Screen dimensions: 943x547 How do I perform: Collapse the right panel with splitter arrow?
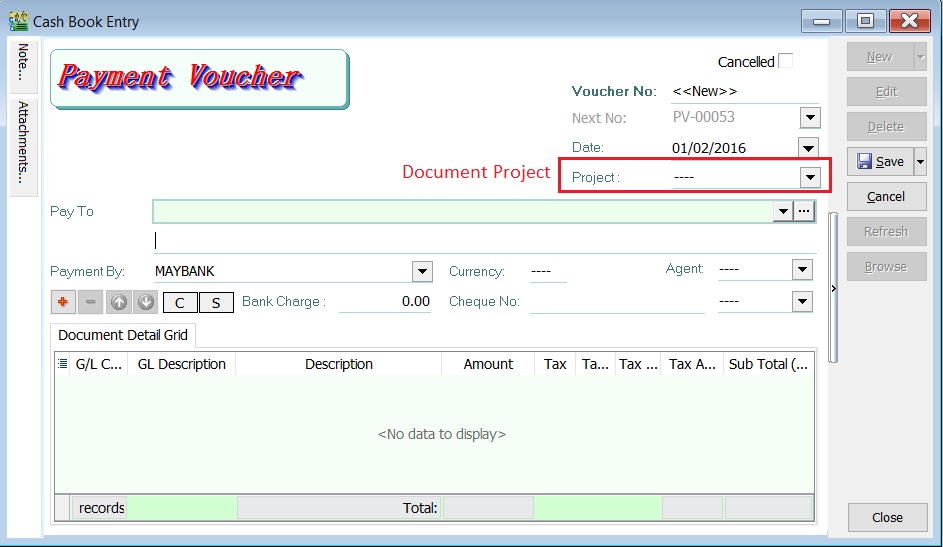833,288
